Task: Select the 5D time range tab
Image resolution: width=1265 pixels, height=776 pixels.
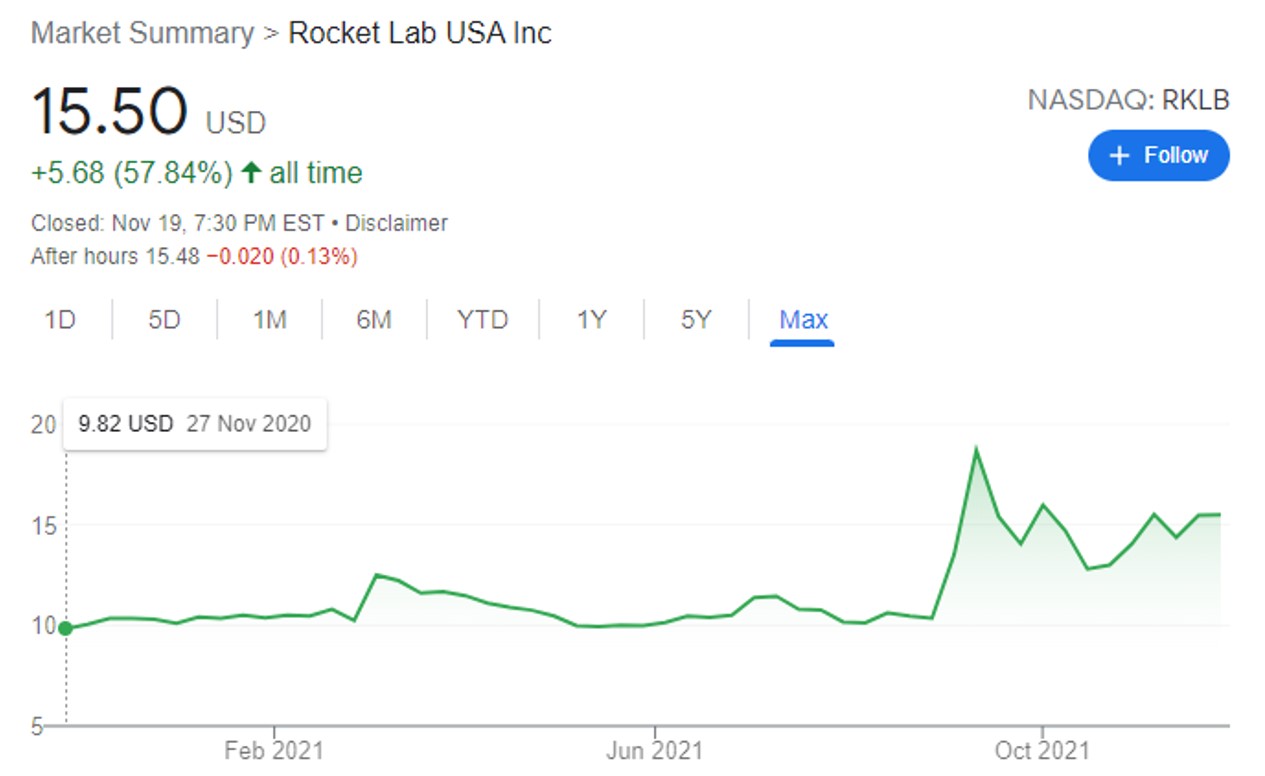Action: pos(164,320)
